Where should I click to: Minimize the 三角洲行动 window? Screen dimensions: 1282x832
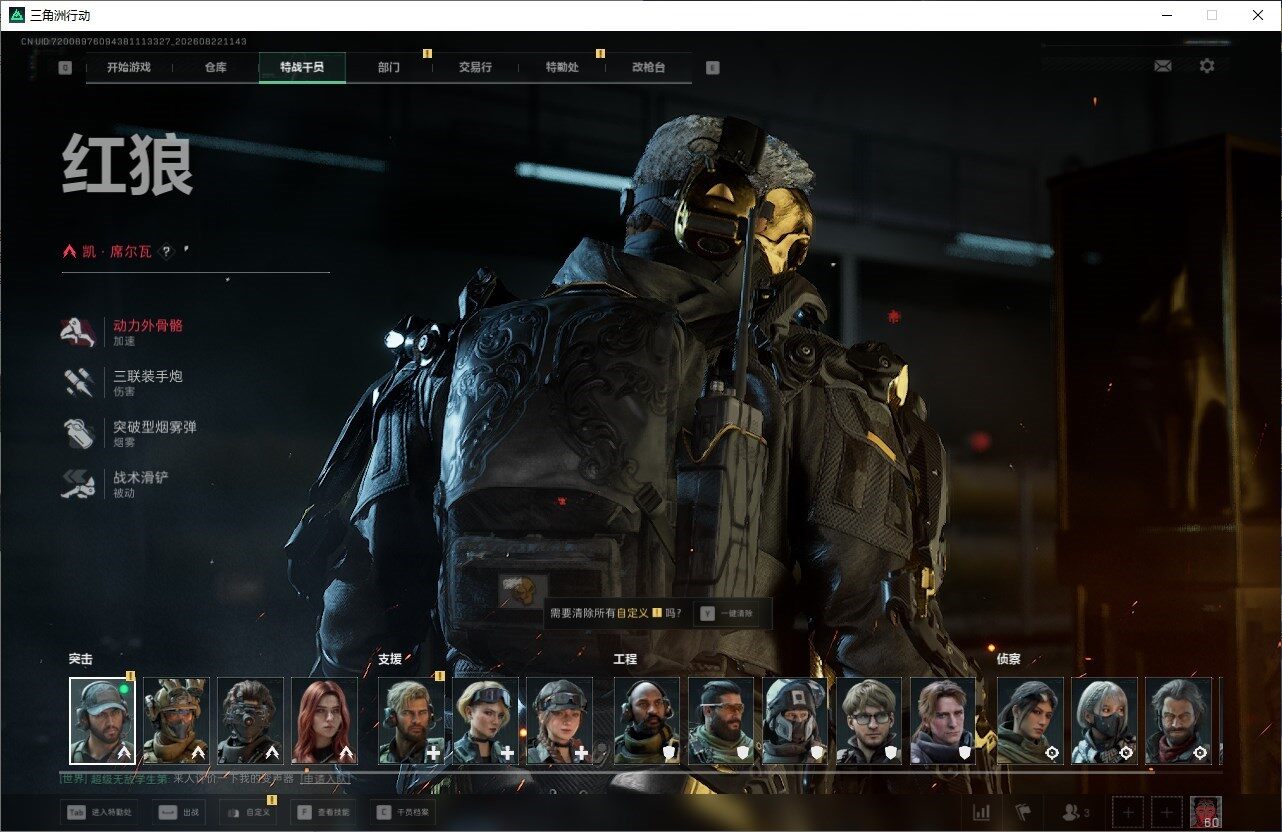tap(1167, 15)
